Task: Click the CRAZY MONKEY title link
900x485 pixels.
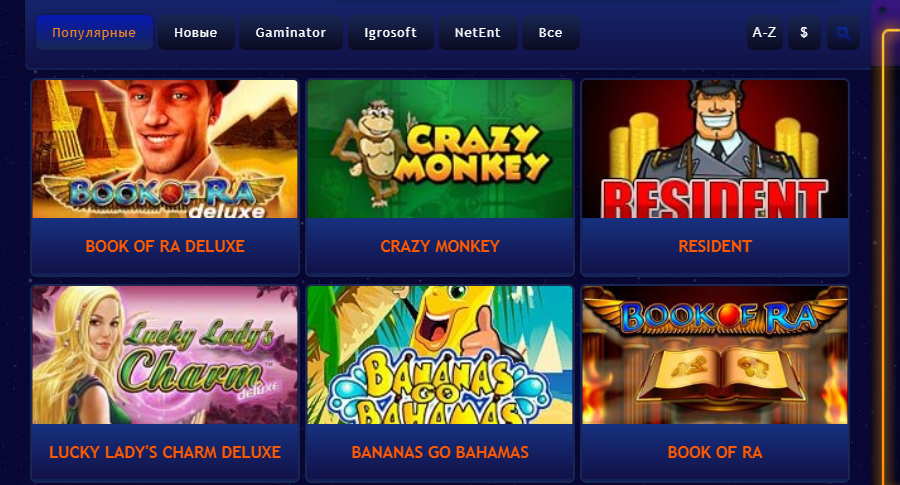Action: point(440,246)
